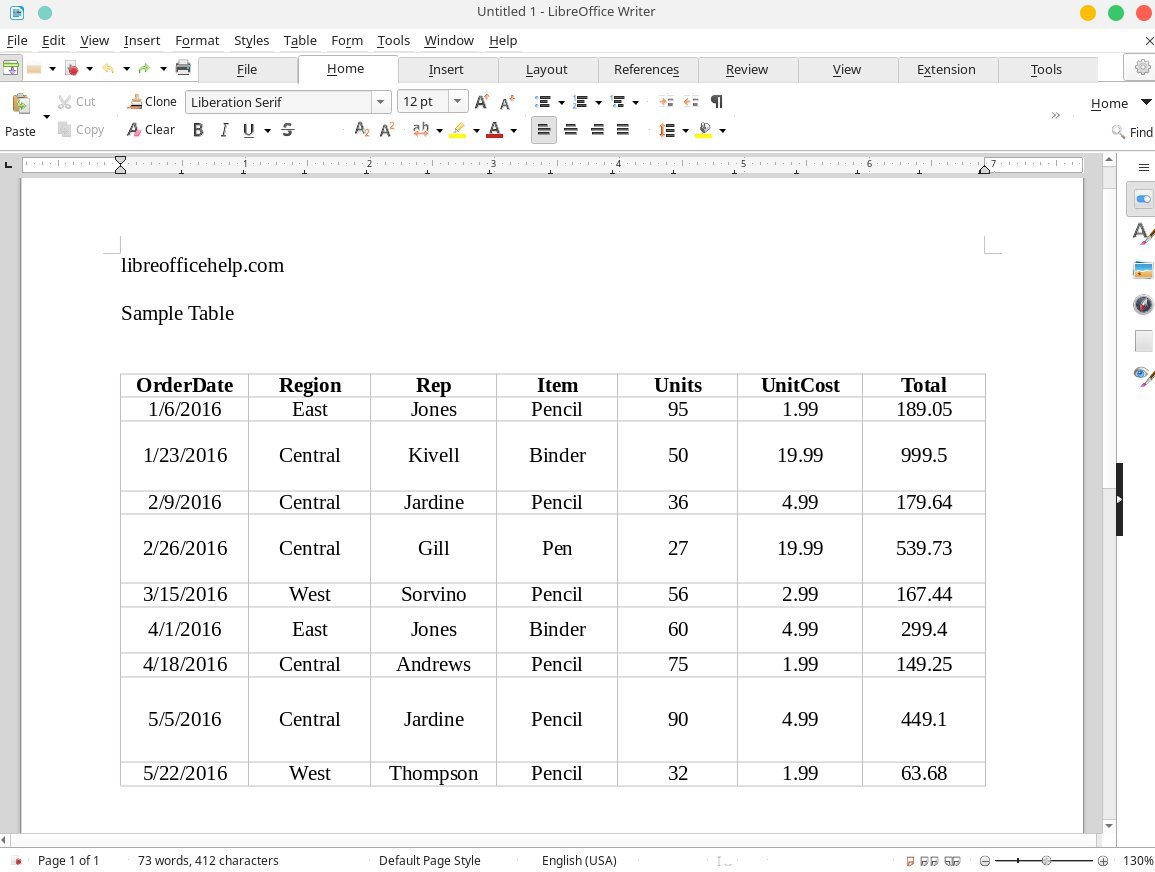Click the font name input field
The width and height of the screenshot is (1155, 872).
pyautogui.click(x=278, y=102)
